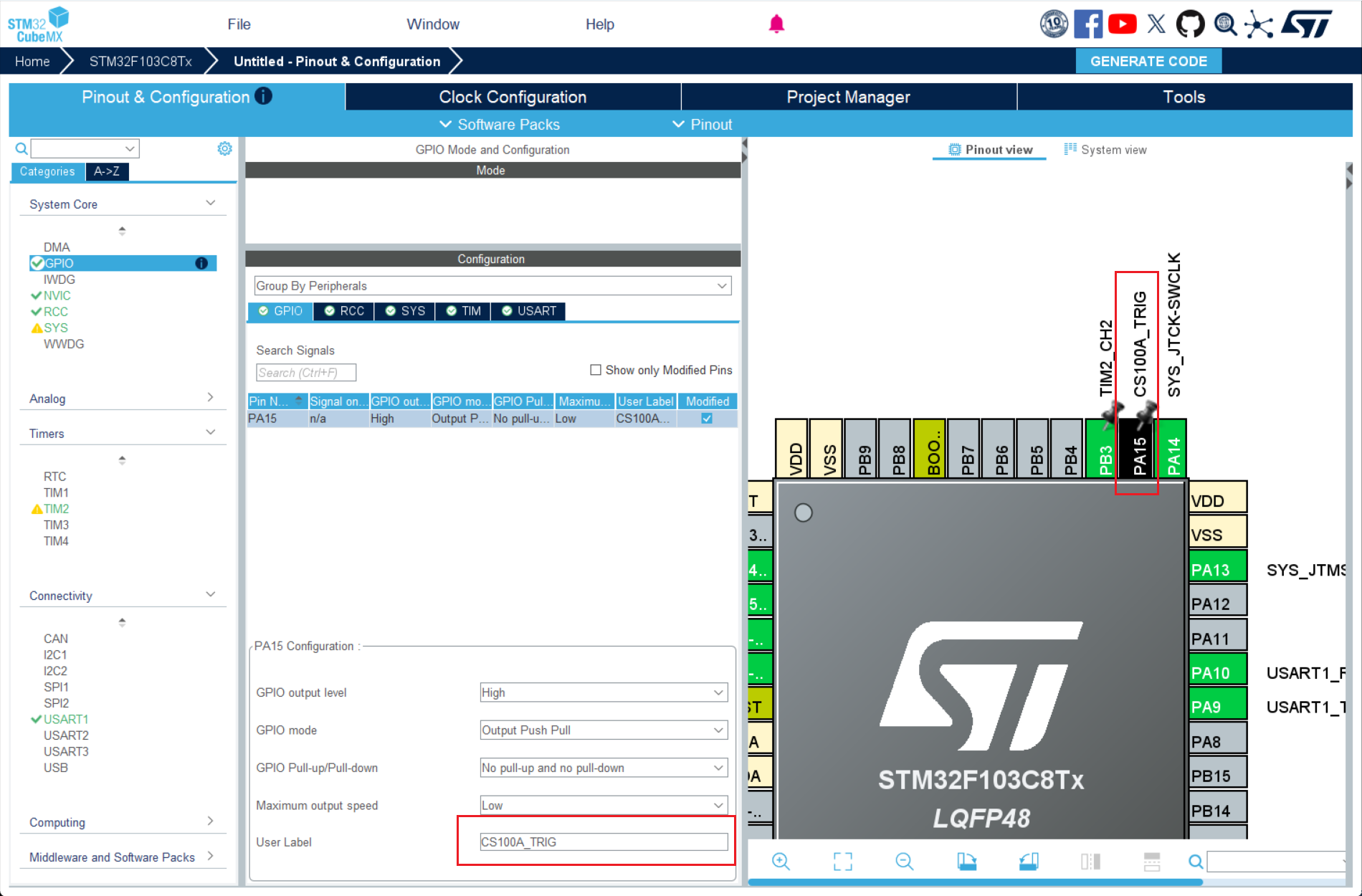Open the Window menu

tap(433, 24)
